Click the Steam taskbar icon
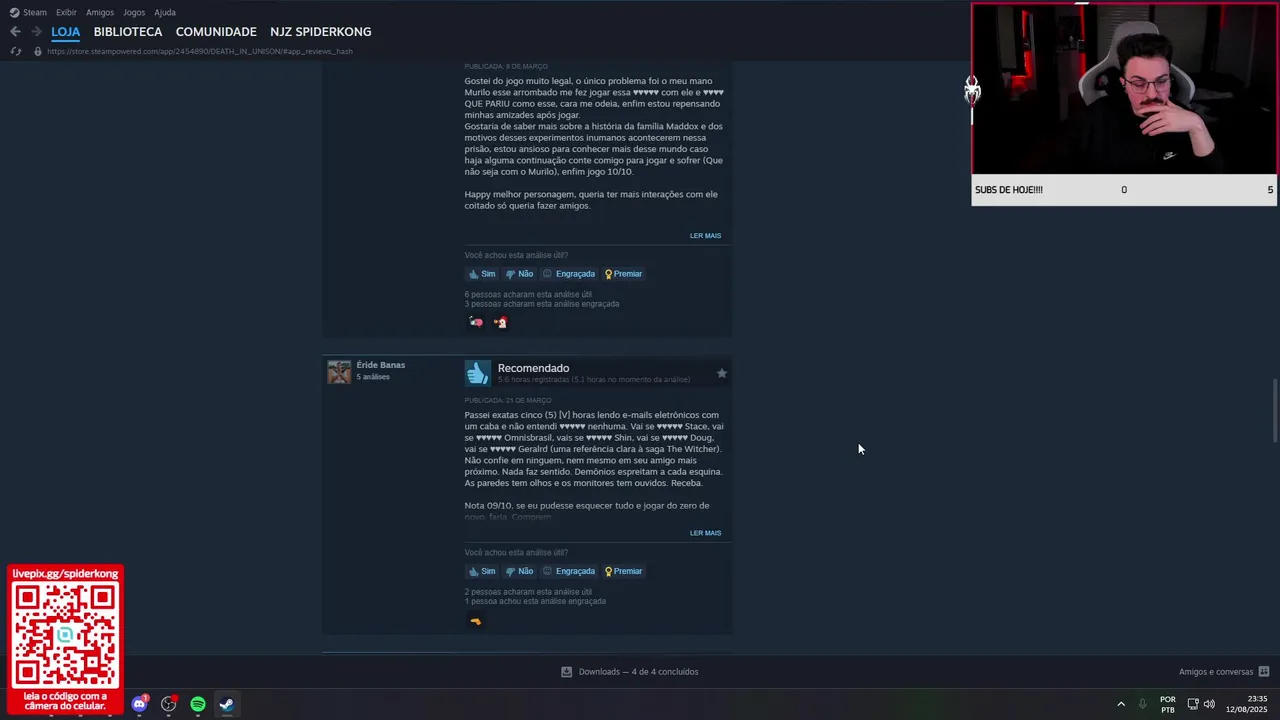 coord(227,704)
